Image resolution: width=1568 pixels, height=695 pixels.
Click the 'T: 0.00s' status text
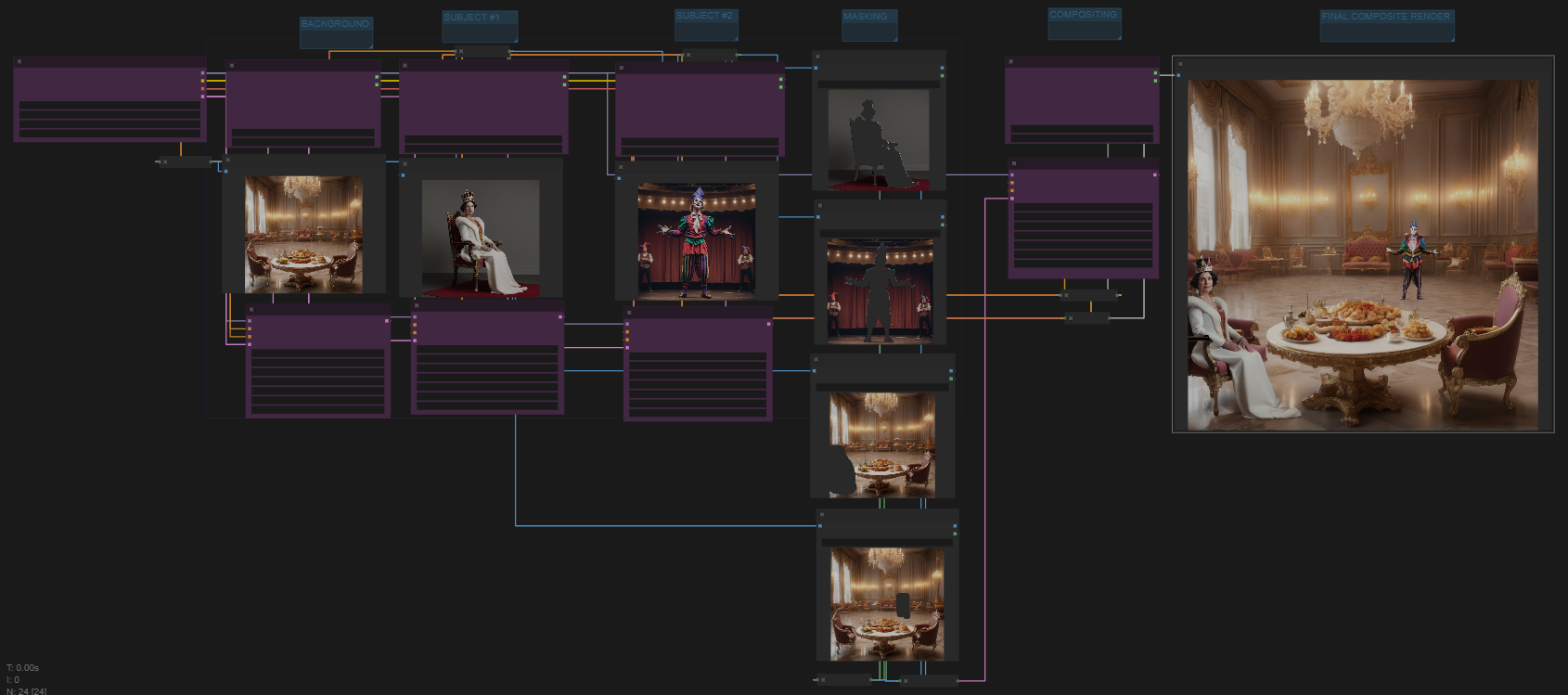coord(23,668)
